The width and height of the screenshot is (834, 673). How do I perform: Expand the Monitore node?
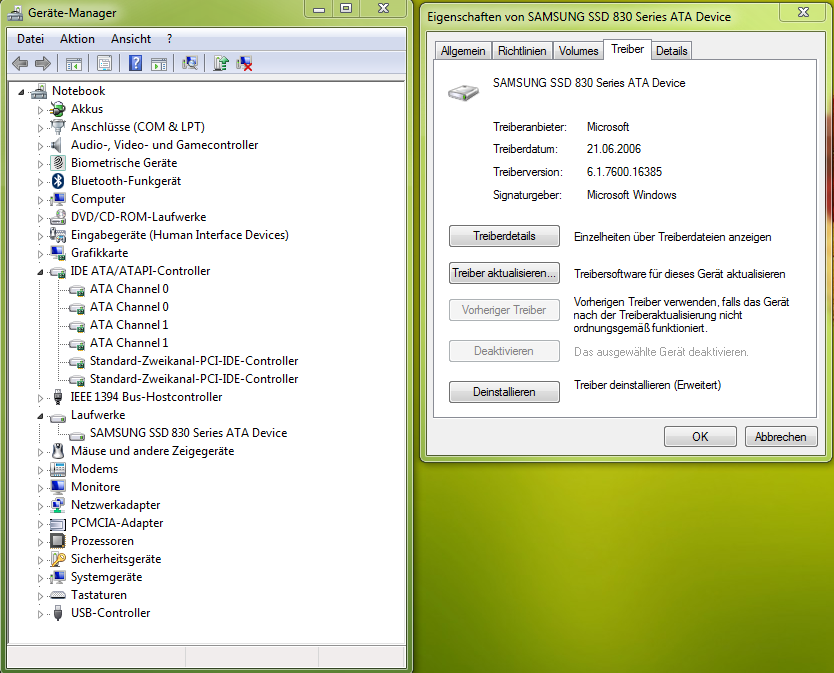coord(40,488)
